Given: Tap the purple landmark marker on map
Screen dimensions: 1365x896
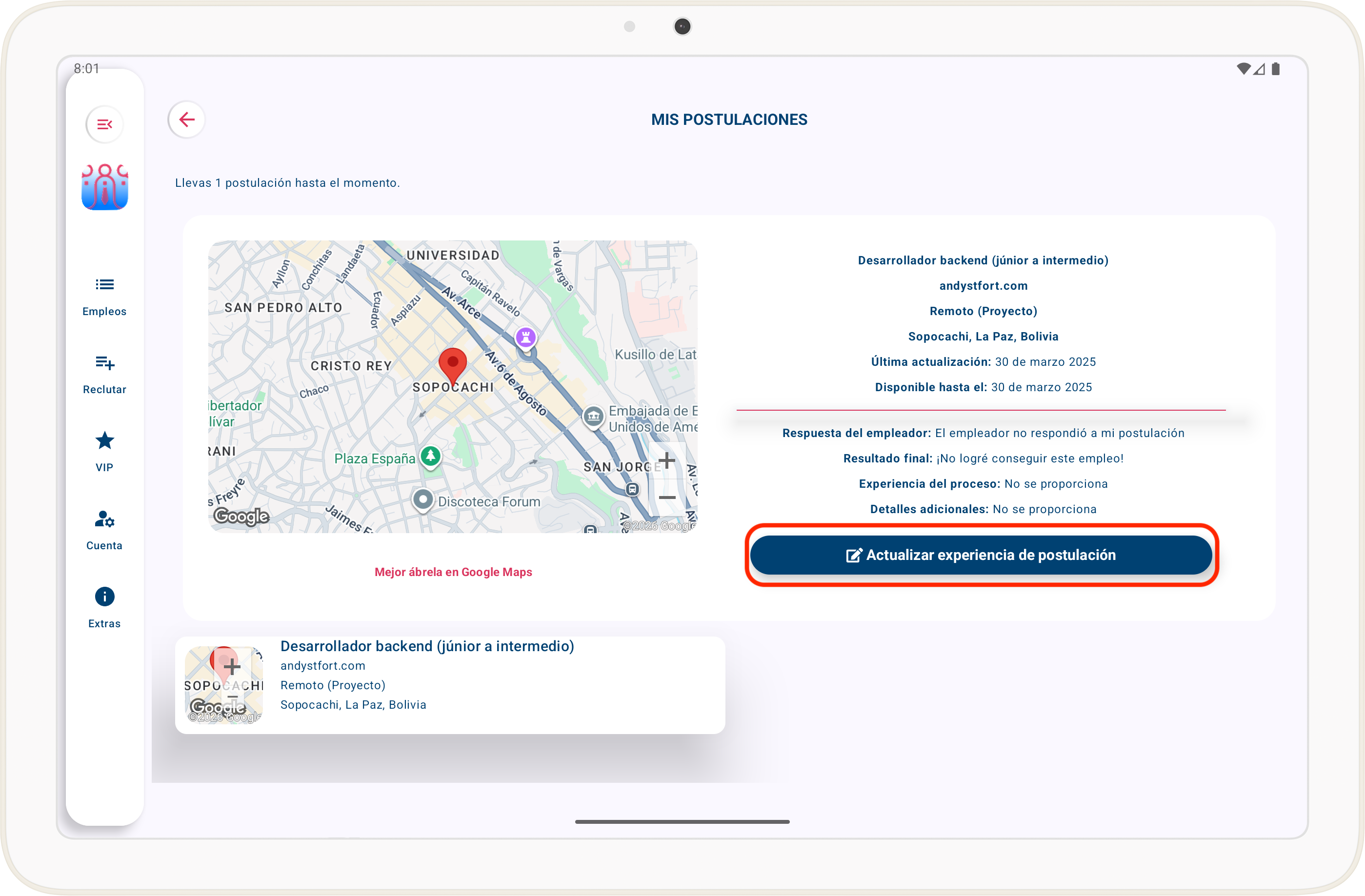Looking at the screenshot, I should click(x=525, y=337).
